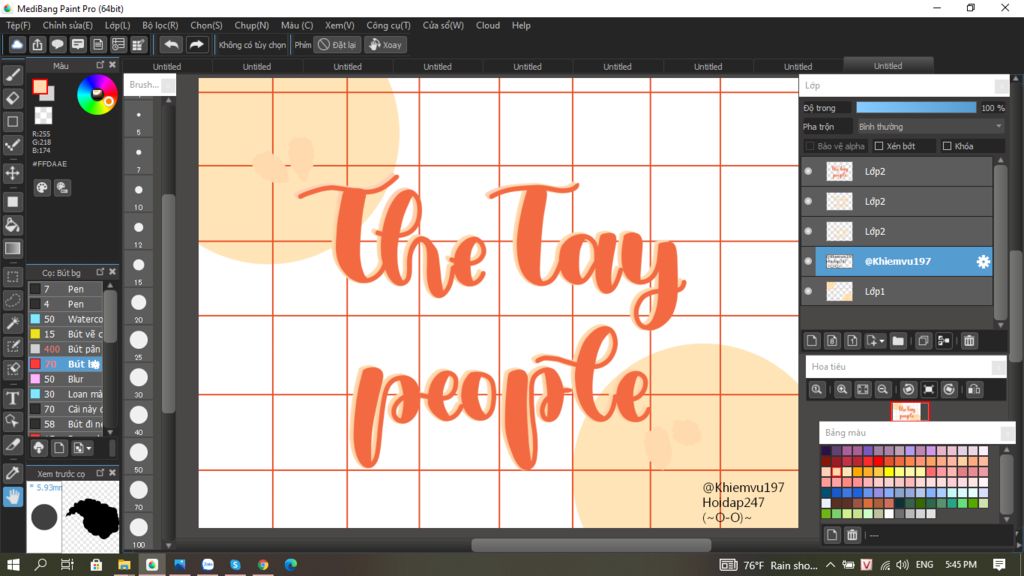Adjust the Độ trong opacity slider
Viewport: 1024px width, 576px height.
click(916, 108)
